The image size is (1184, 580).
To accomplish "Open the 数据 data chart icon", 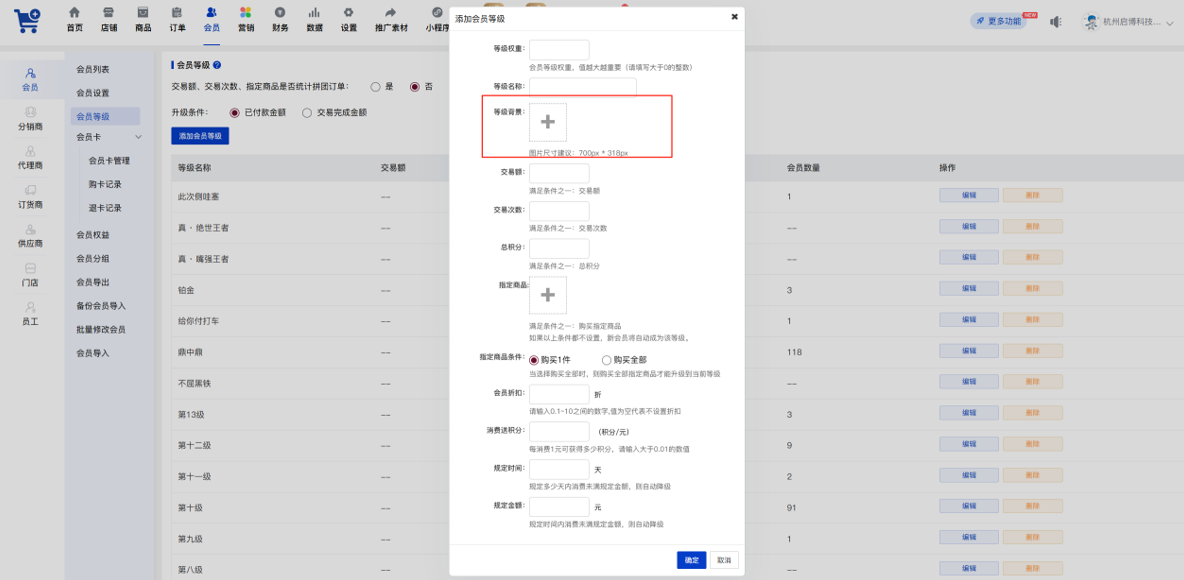I will [x=314, y=13].
